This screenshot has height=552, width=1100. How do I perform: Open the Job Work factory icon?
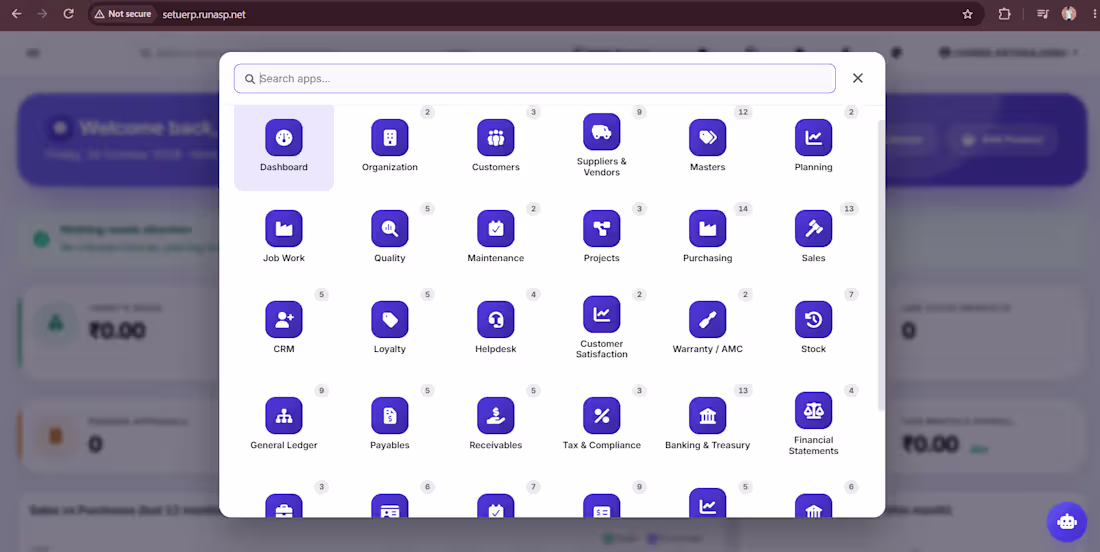click(283, 229)
